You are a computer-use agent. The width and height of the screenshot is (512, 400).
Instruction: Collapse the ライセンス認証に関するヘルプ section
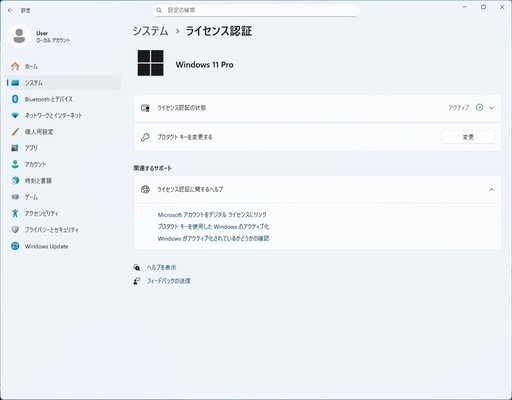pos(491,189)
